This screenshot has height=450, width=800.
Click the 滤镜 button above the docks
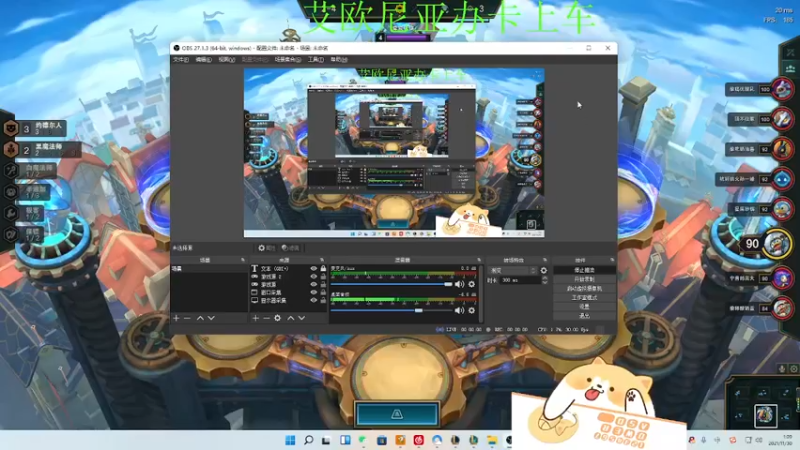pyautogui.click(x=291, y=248)
